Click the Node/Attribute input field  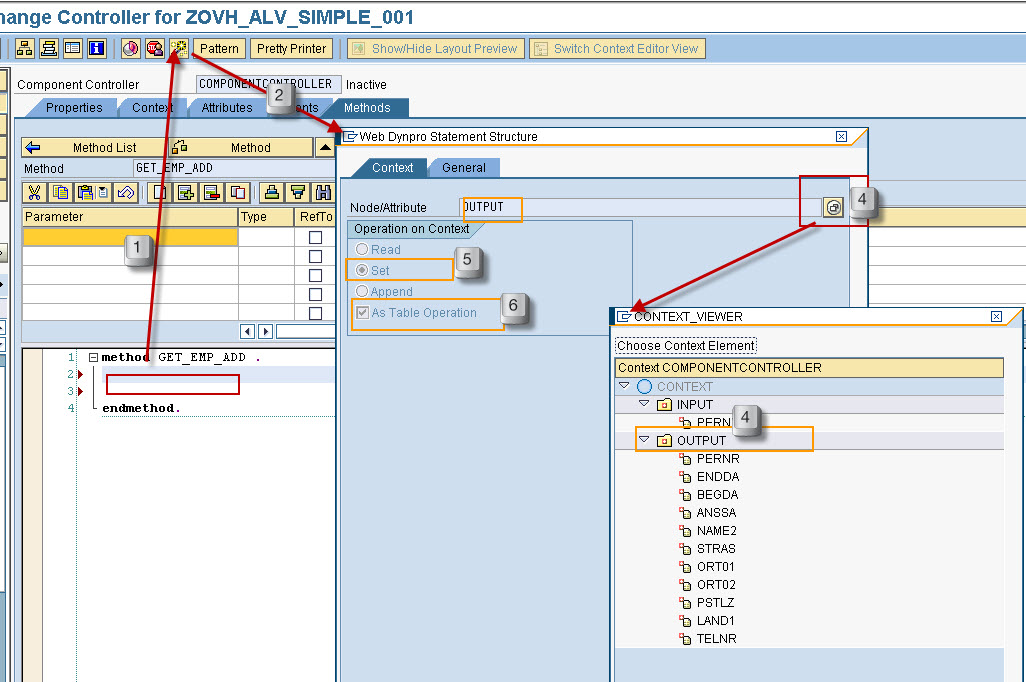pyautogui.click(x=641, y=207)
